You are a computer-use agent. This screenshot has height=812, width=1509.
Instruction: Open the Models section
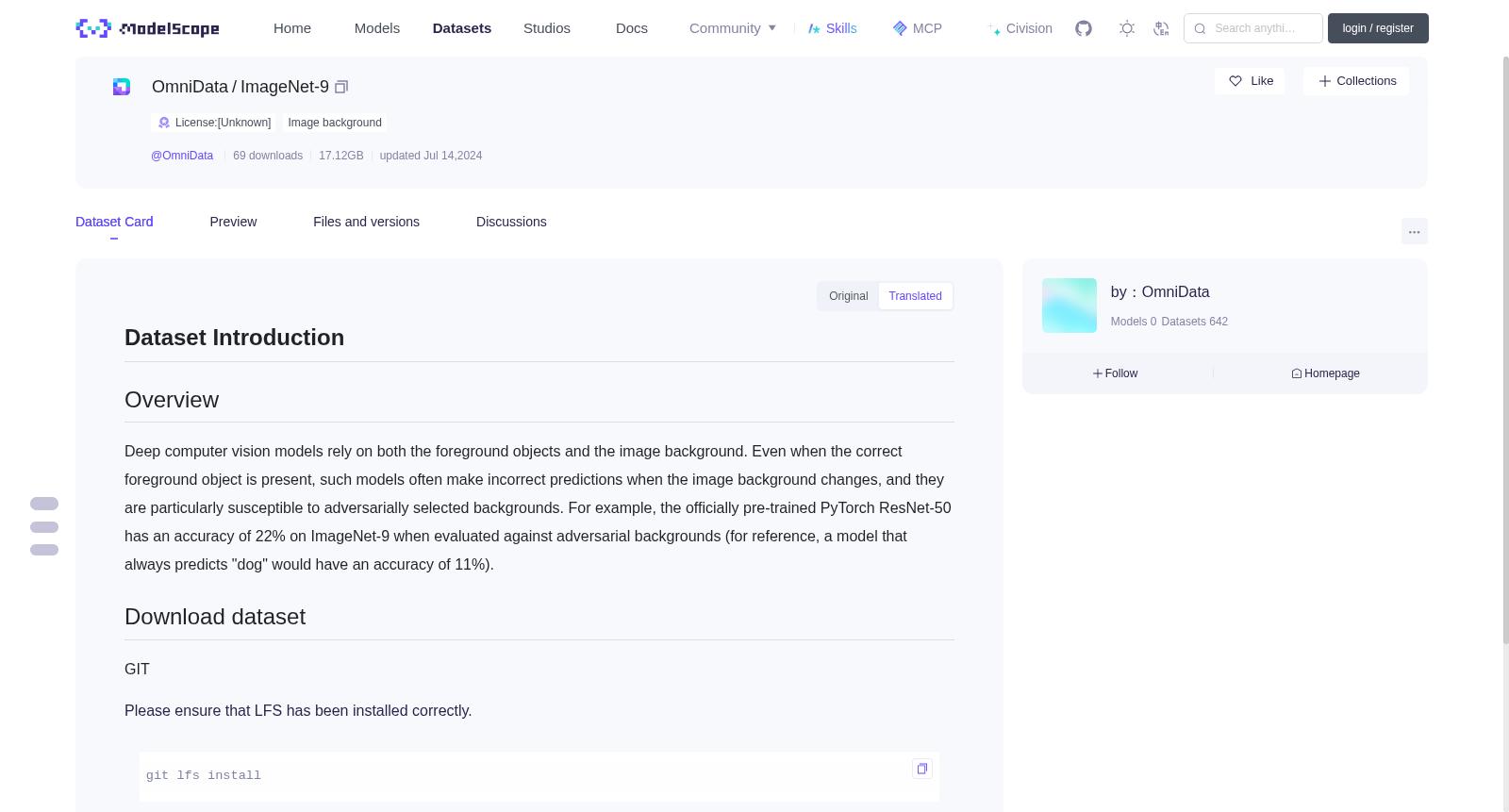coord(377,28)
